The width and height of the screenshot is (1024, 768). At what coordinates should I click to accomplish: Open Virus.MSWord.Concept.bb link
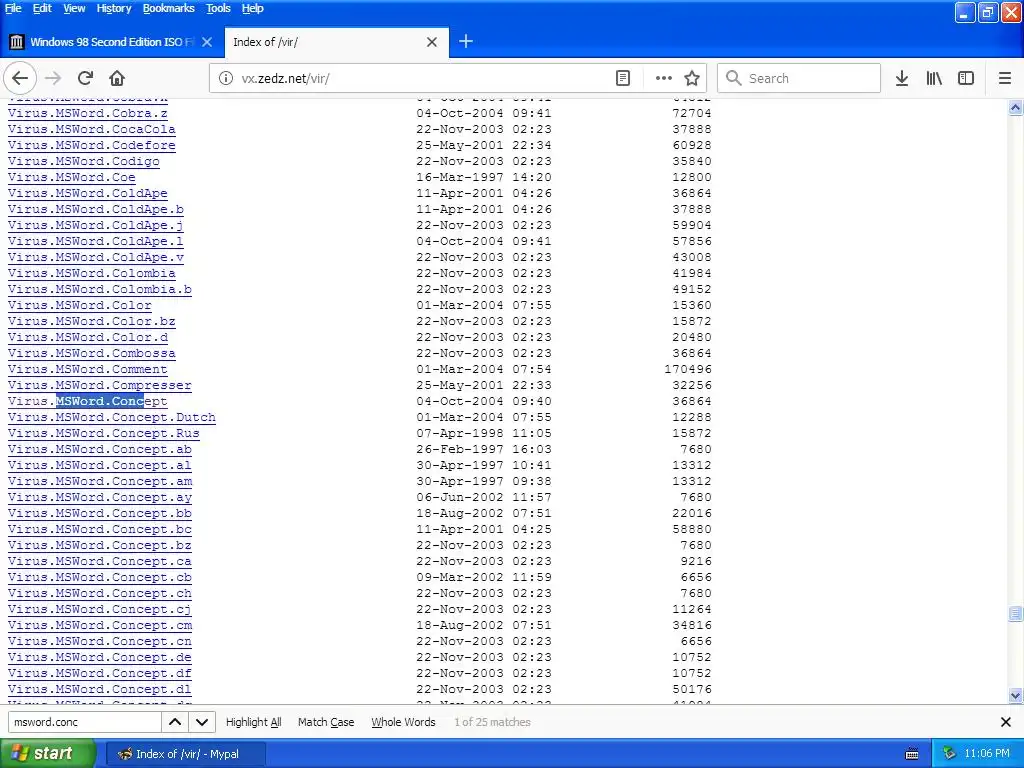click(100, 513)
